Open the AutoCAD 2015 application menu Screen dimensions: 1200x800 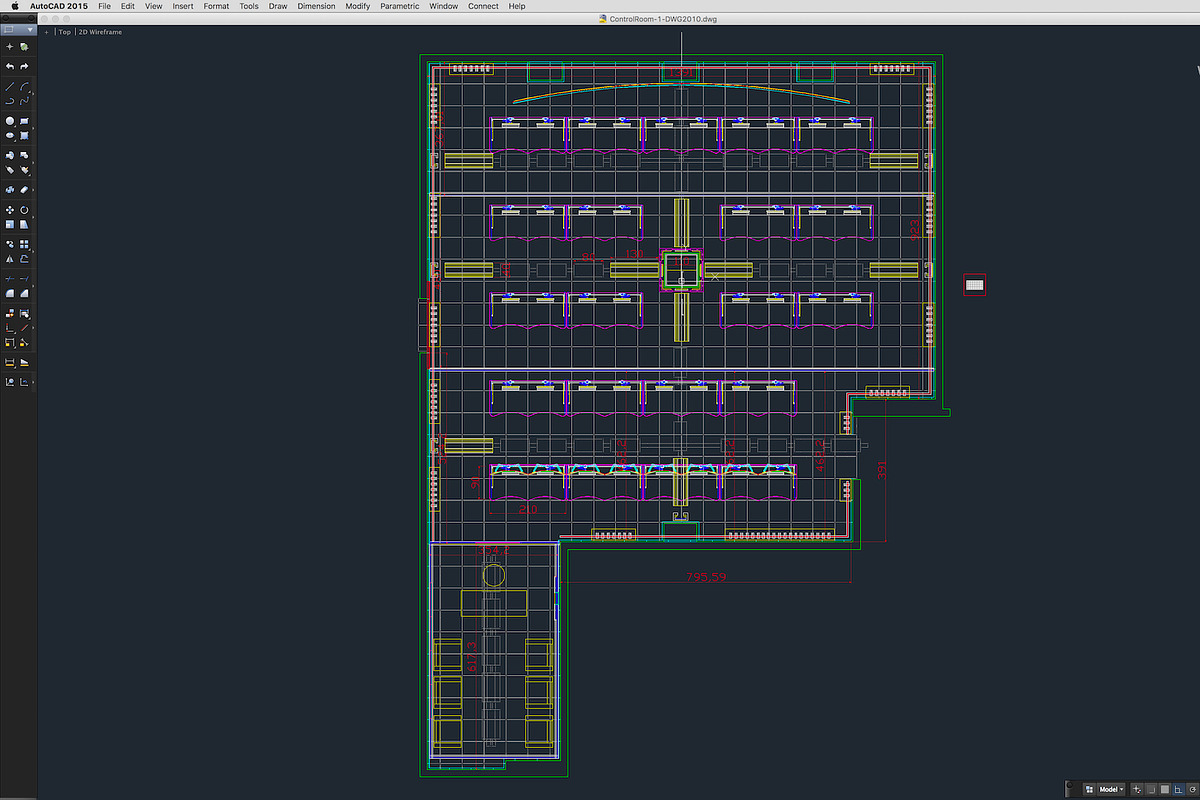(60, 6)
